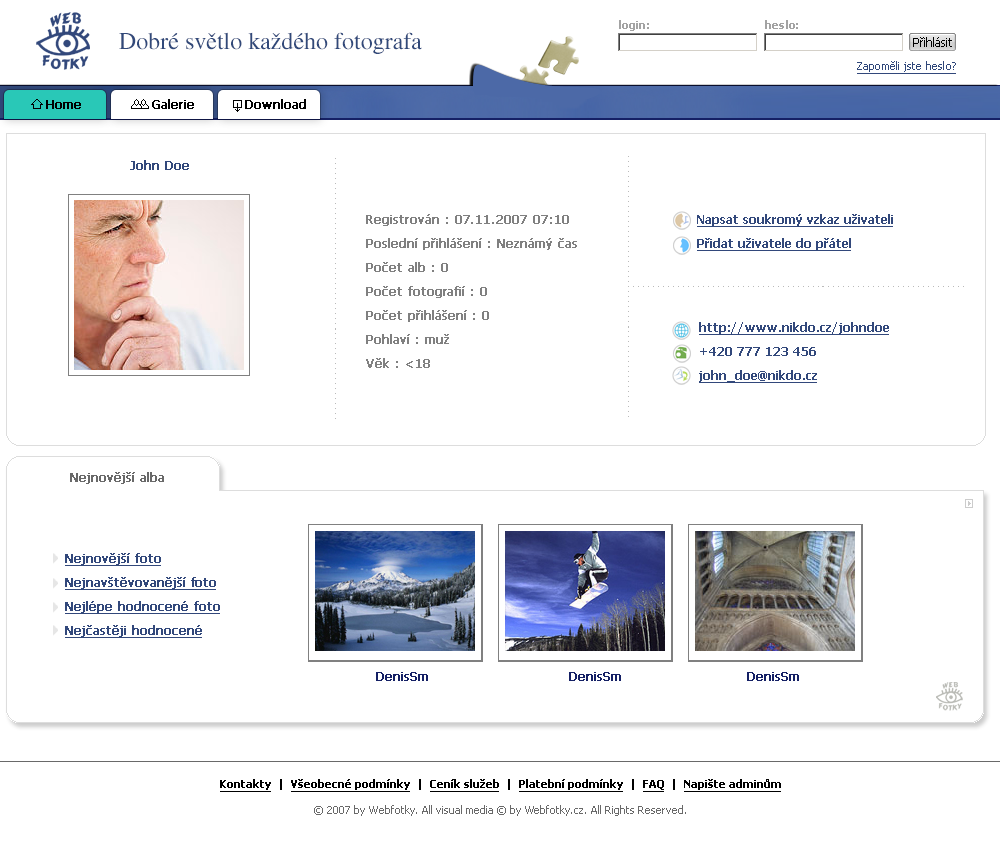Image resolution: width=1000 pixels, height=843 pixels.
Task: Click the Přihlásit login button
Action: [932, 42]
